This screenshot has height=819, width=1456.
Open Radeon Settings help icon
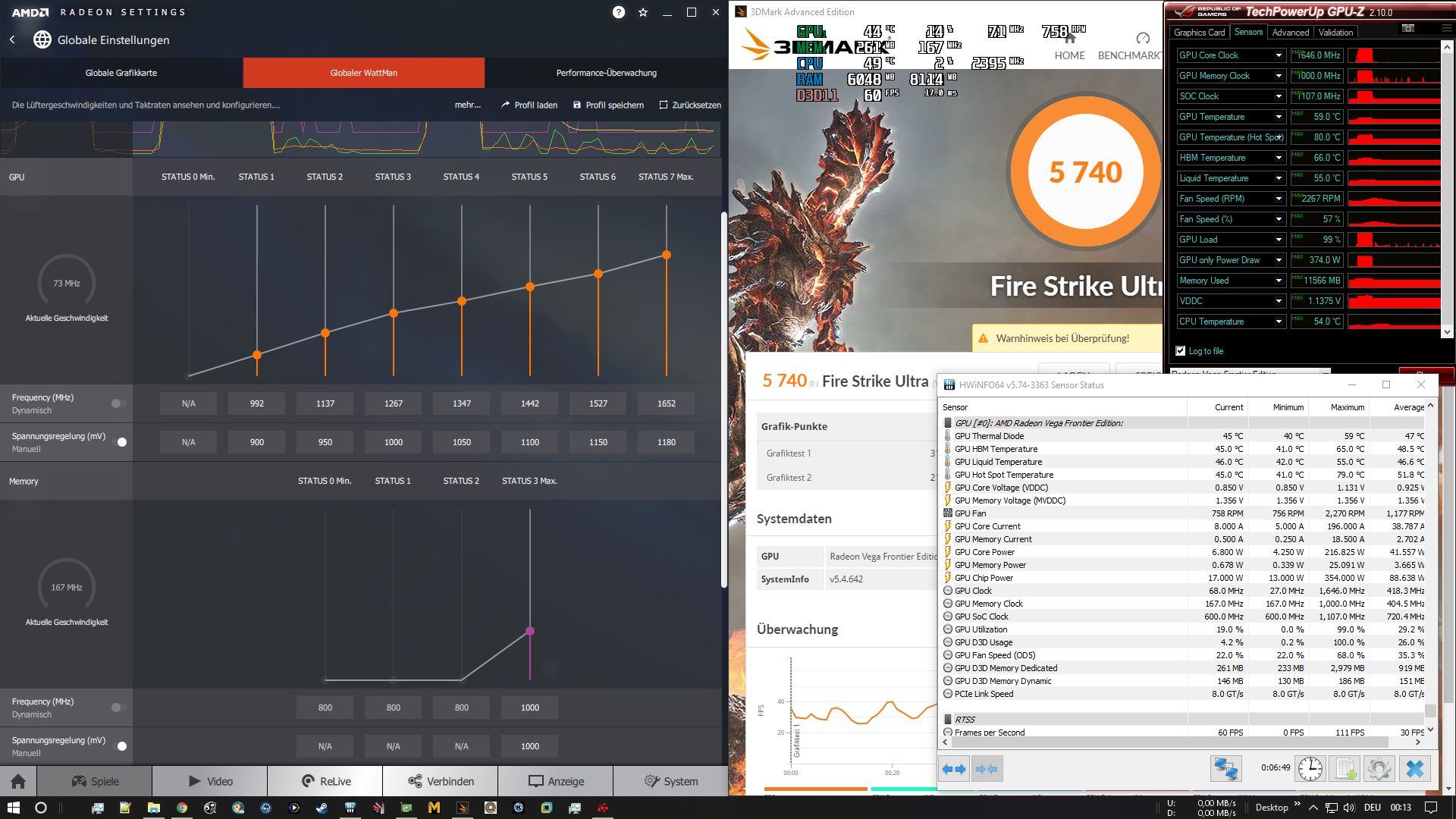[x=619, y=12]
